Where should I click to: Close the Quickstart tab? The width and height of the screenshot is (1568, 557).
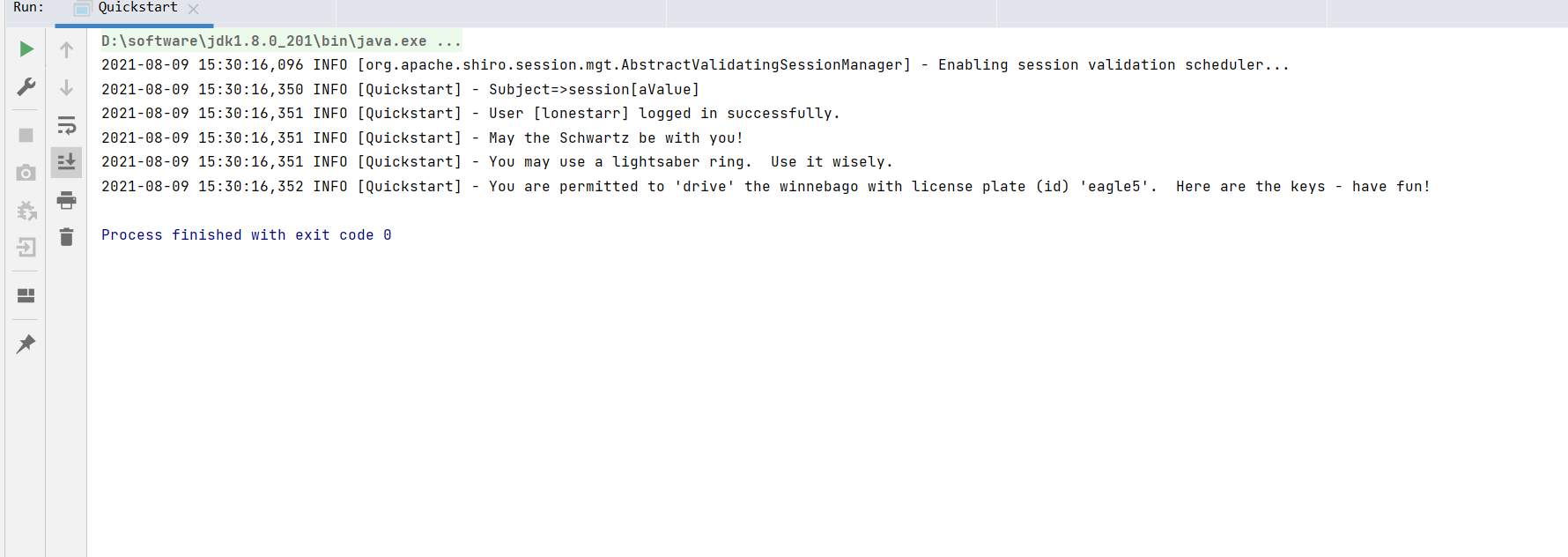[x=194, y=9]
